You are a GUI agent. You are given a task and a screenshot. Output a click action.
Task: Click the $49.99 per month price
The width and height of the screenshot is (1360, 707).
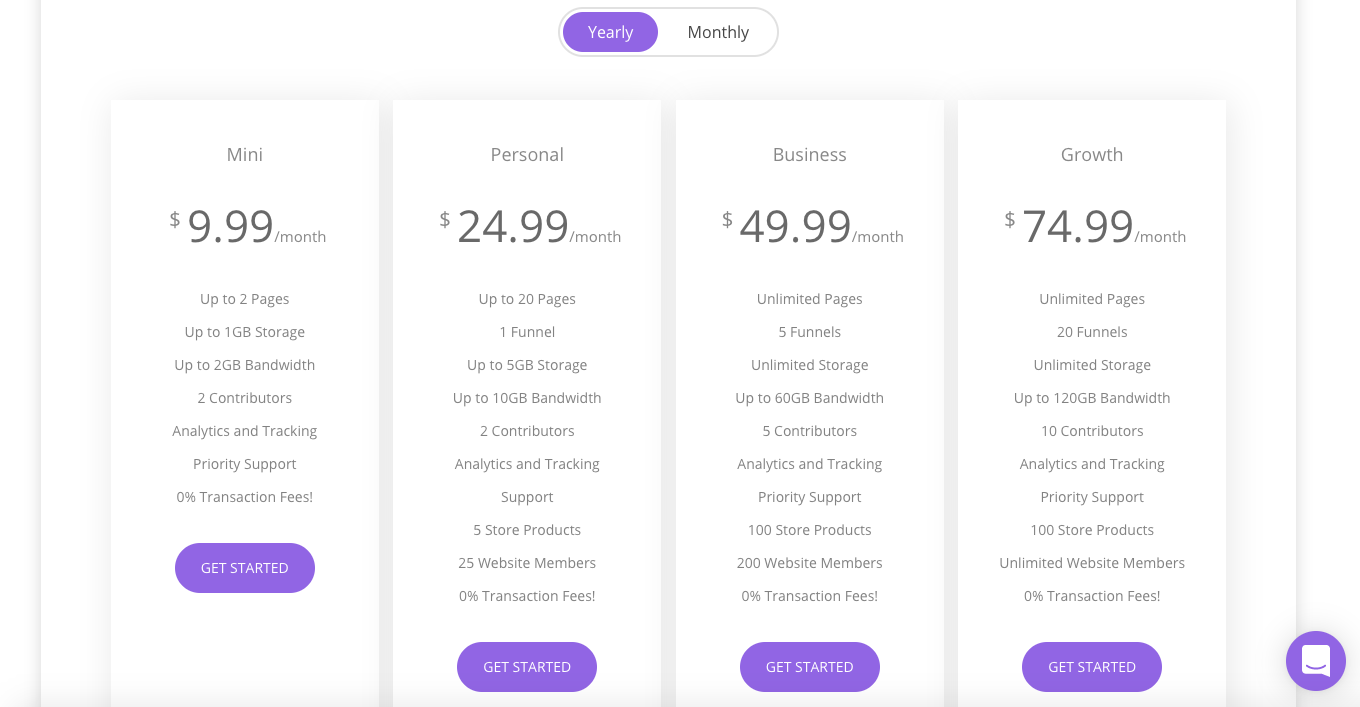click(x=813, y=227)
